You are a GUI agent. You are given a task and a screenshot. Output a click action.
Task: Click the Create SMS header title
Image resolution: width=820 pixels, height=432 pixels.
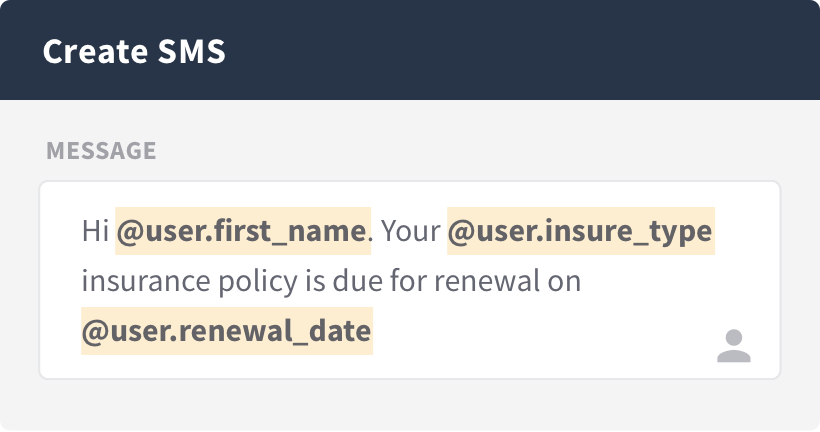coord(134,51)
